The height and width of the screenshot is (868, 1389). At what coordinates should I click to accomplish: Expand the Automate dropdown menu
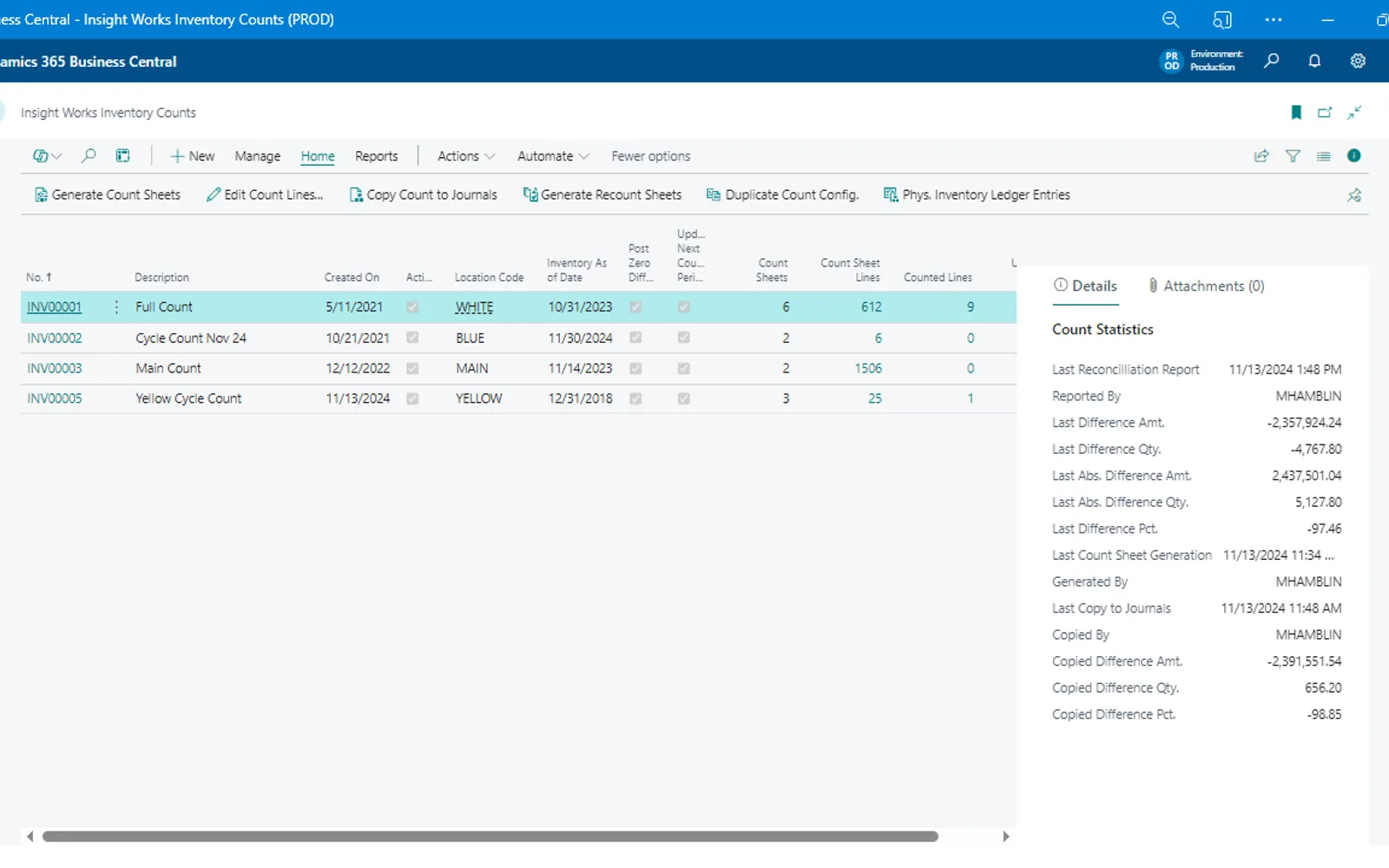[553, 156]
